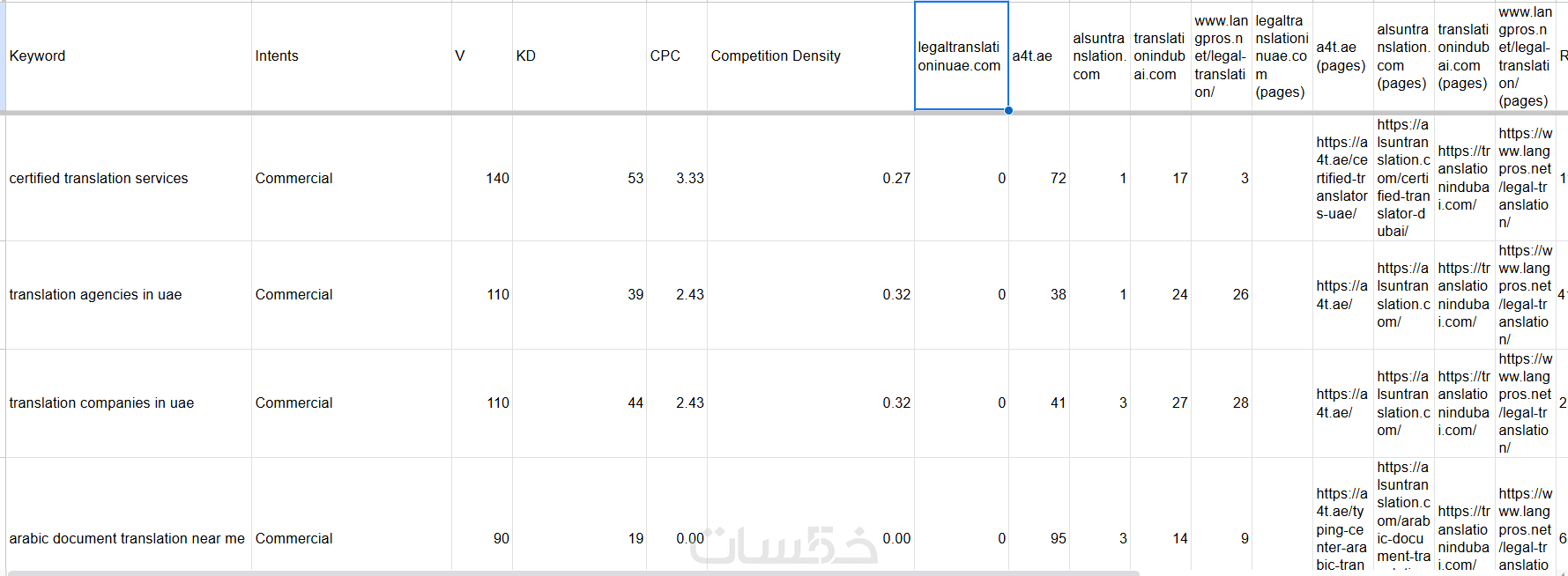Select the 'translation agencies in uae' cell
The width and height of the screenshot is (1568, 576).
(129, 295)
